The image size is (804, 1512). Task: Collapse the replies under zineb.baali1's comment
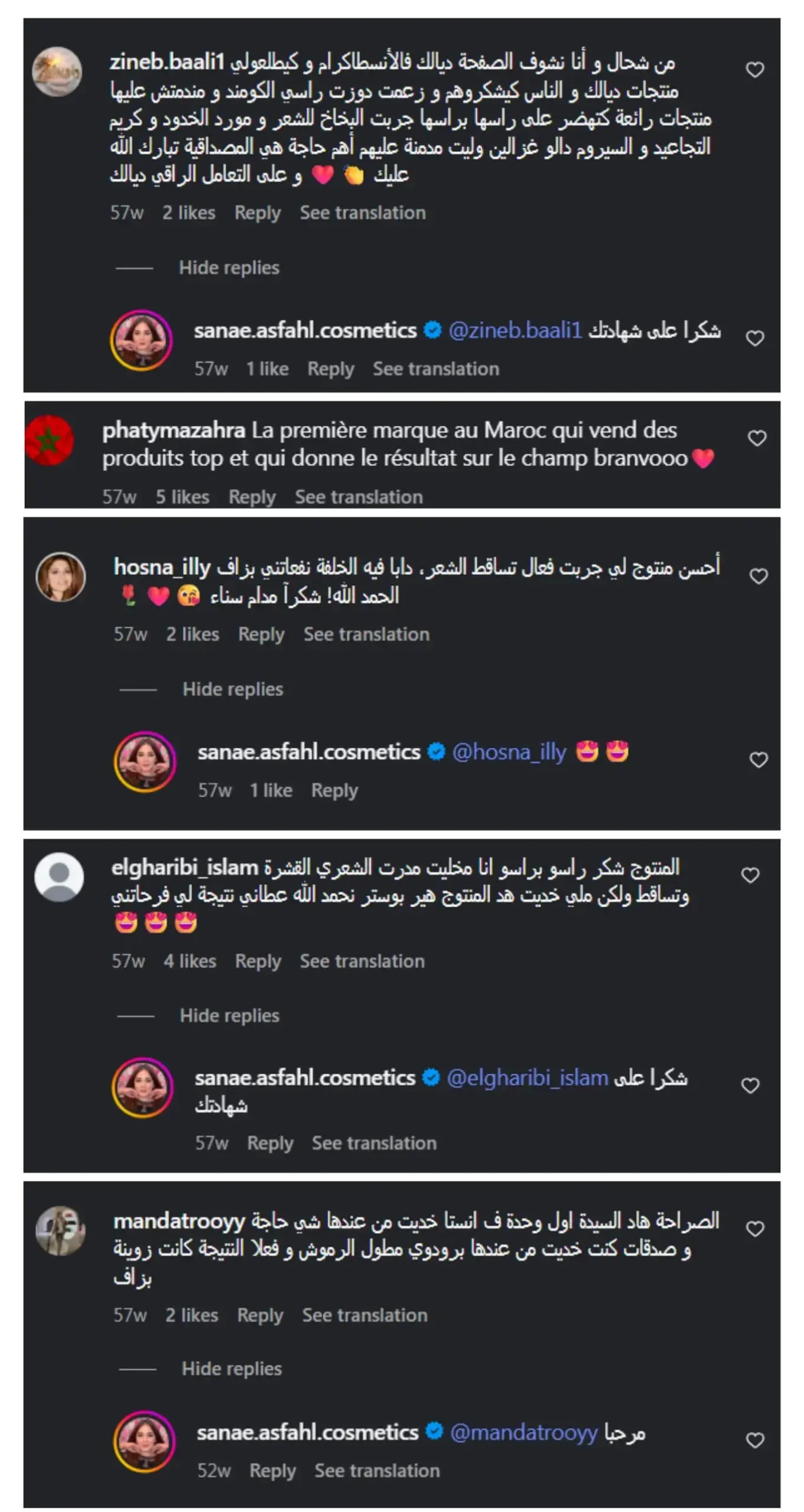click(229, 268)
